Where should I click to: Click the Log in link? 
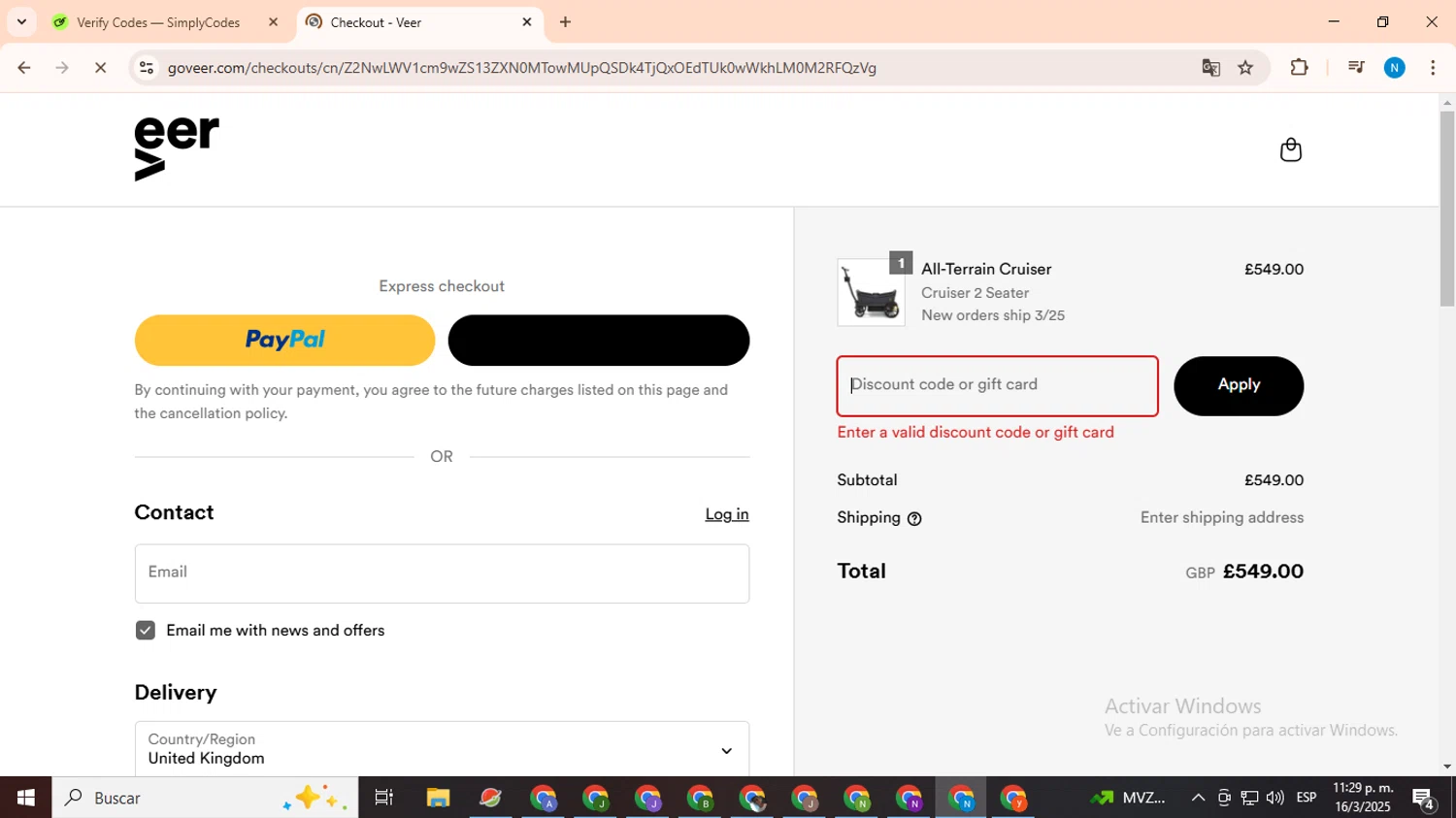point(726,514)
